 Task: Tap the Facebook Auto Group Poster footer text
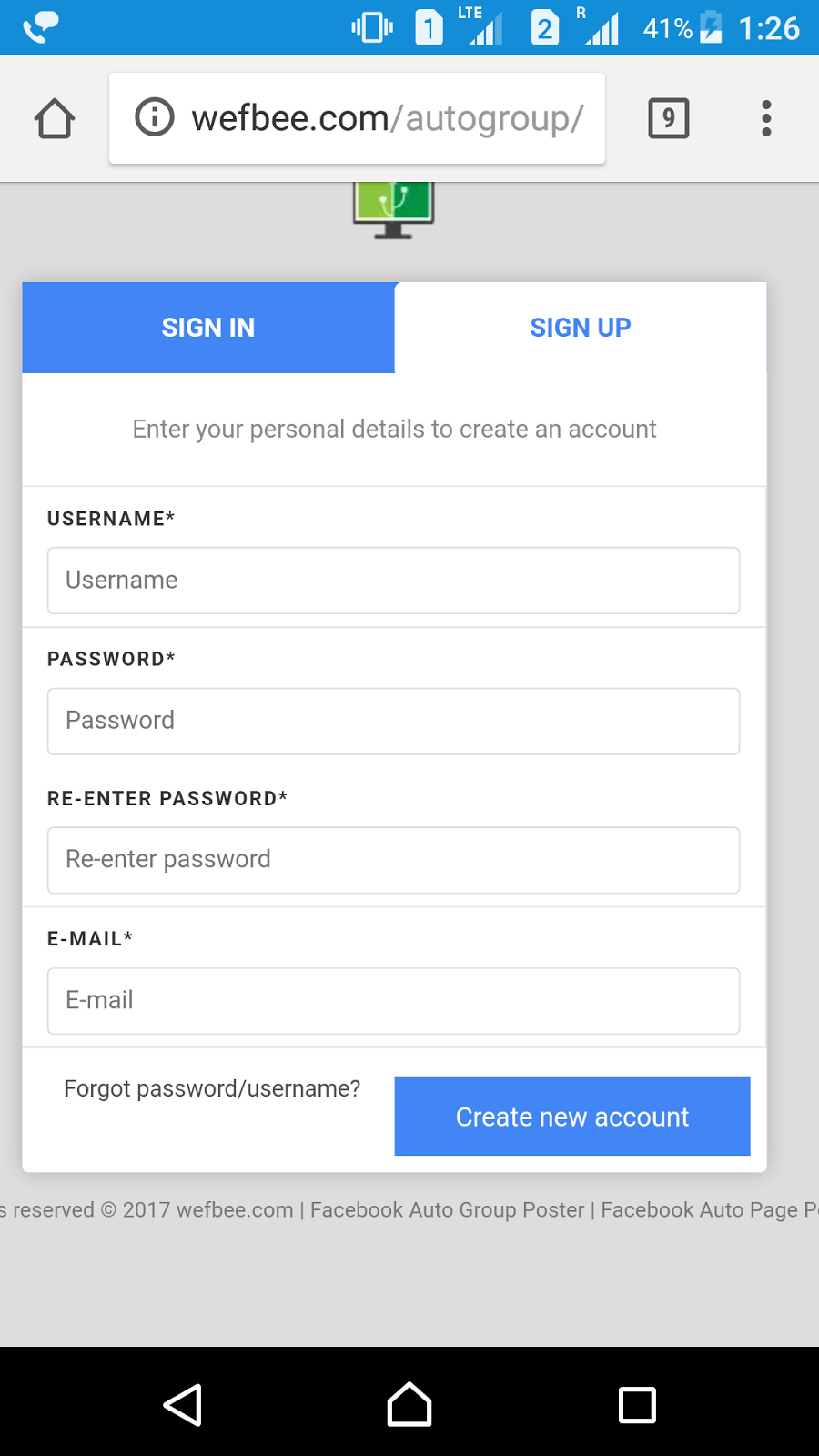pos(447,1209)
